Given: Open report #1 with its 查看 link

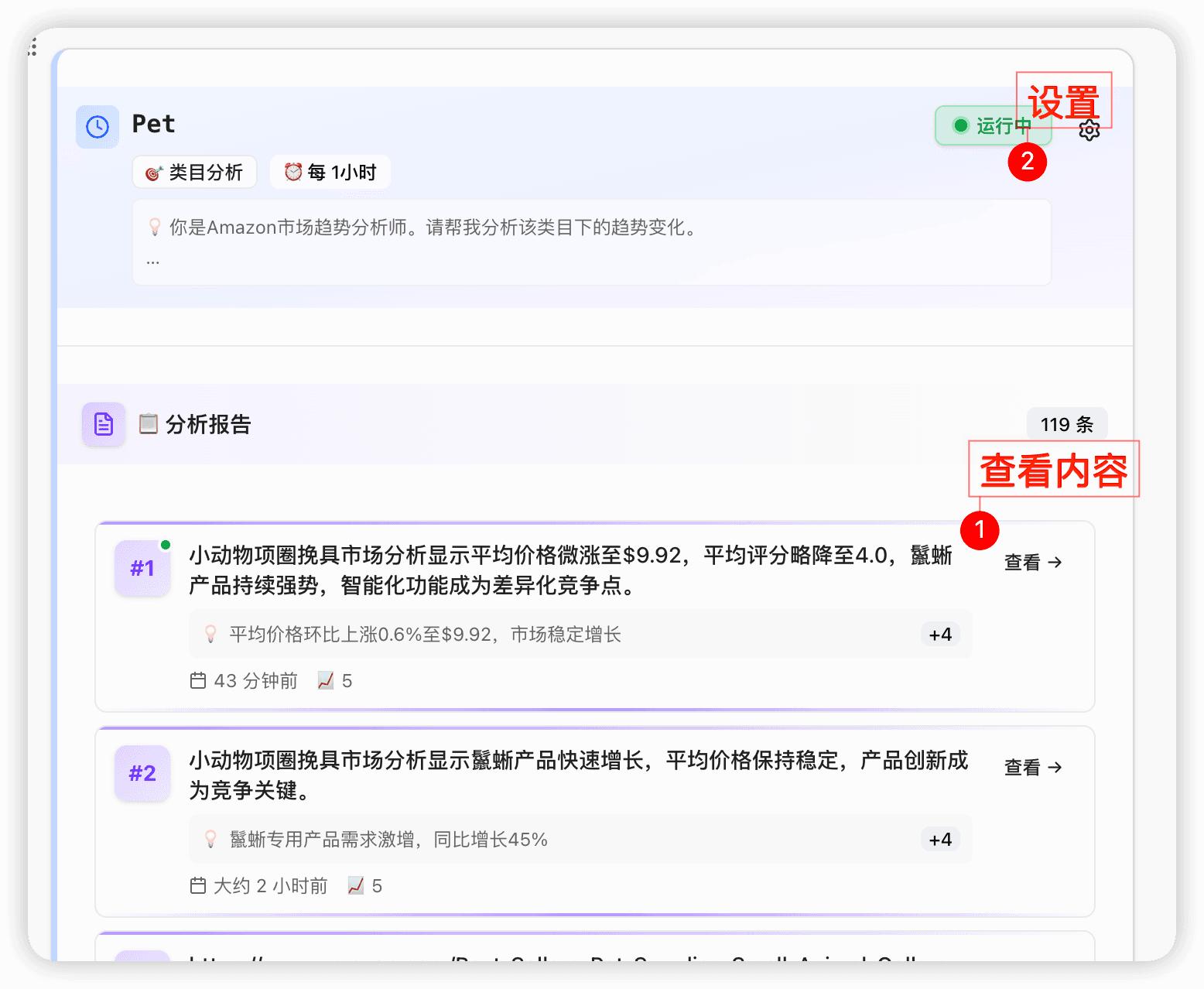Looking at the screenshot, I should (x=1032, y=563).
